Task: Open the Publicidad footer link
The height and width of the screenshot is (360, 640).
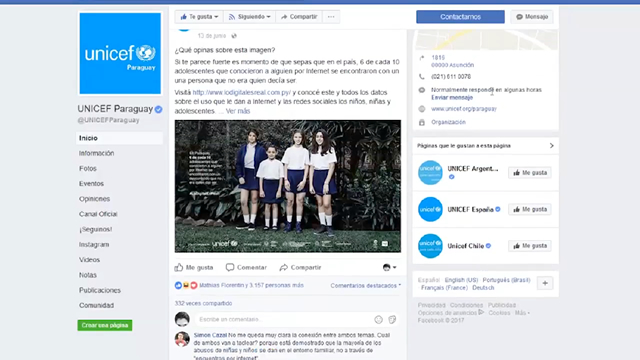Action: (x=502, y=305)
